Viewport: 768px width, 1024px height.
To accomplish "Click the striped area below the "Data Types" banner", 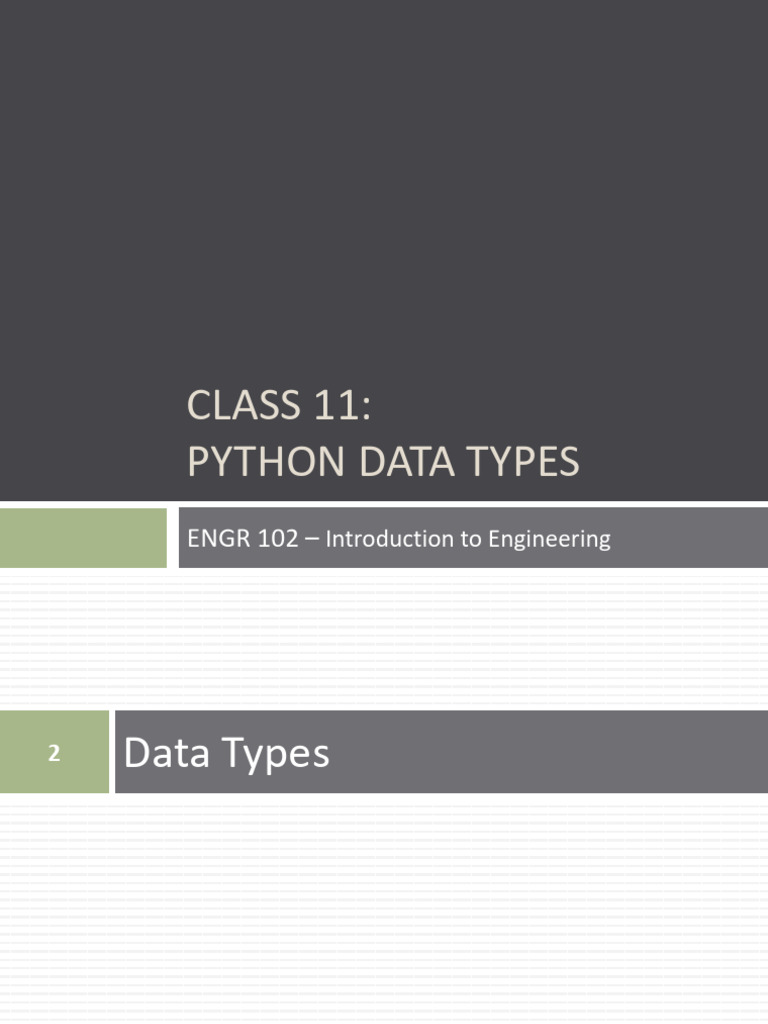I will [x=384, y=900].
